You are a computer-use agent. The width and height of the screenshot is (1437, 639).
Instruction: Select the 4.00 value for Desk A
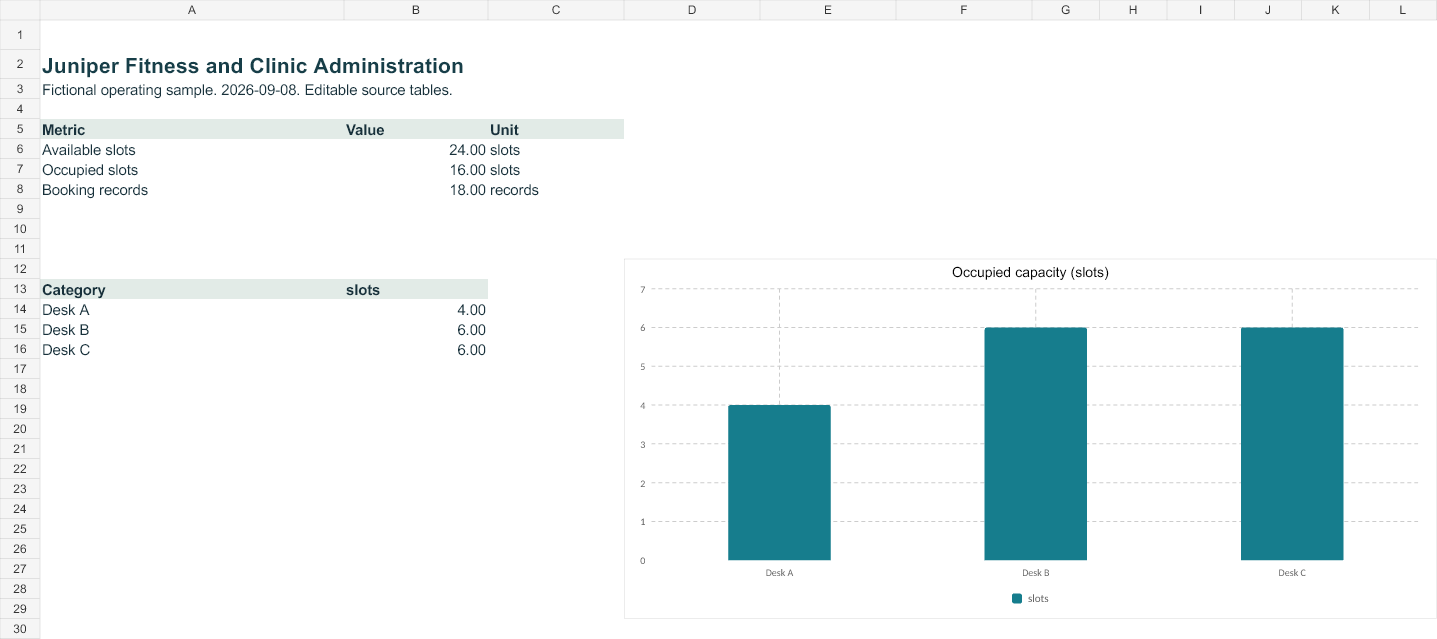coord(416,310)
